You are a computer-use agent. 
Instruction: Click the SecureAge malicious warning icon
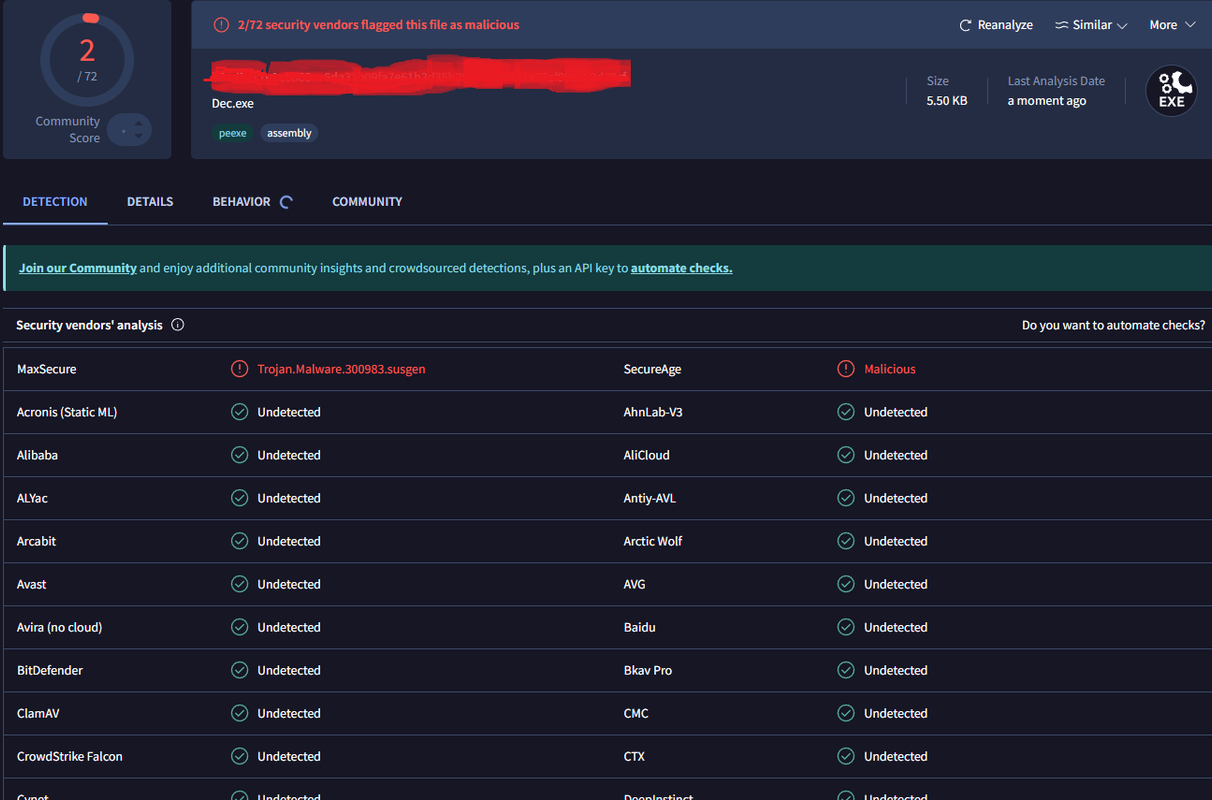(846, 369)
